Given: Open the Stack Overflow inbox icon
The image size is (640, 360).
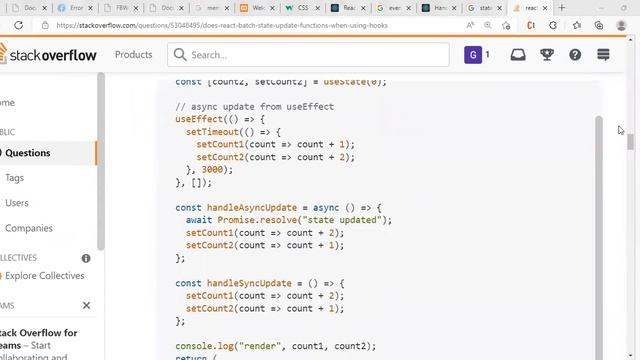Looking at the screenshot, I should coord(518,55).
